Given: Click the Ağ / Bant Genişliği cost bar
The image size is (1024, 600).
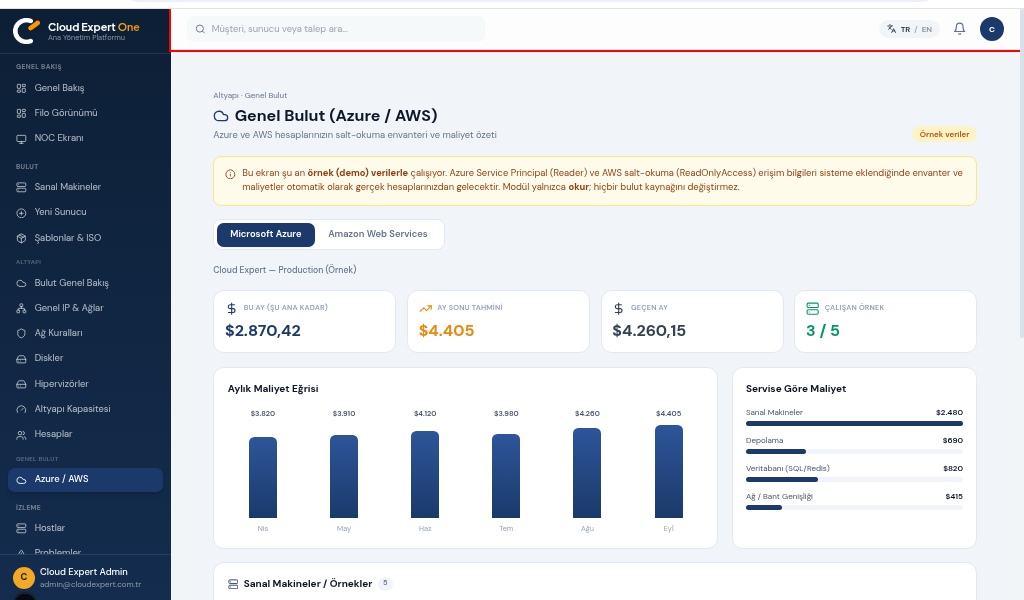Looking at the screenshot, I should pos(854,508).
